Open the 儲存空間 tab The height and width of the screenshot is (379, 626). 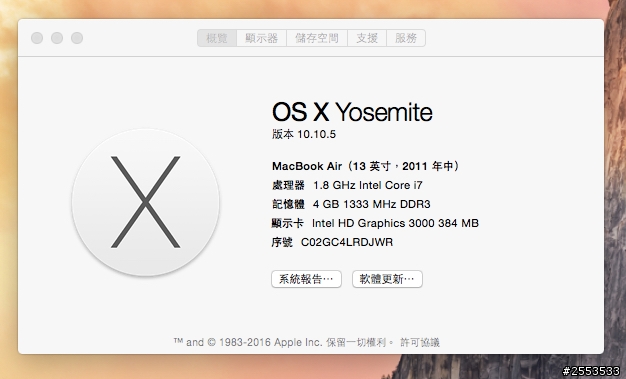pyautogui.click(x=317, y=38)
